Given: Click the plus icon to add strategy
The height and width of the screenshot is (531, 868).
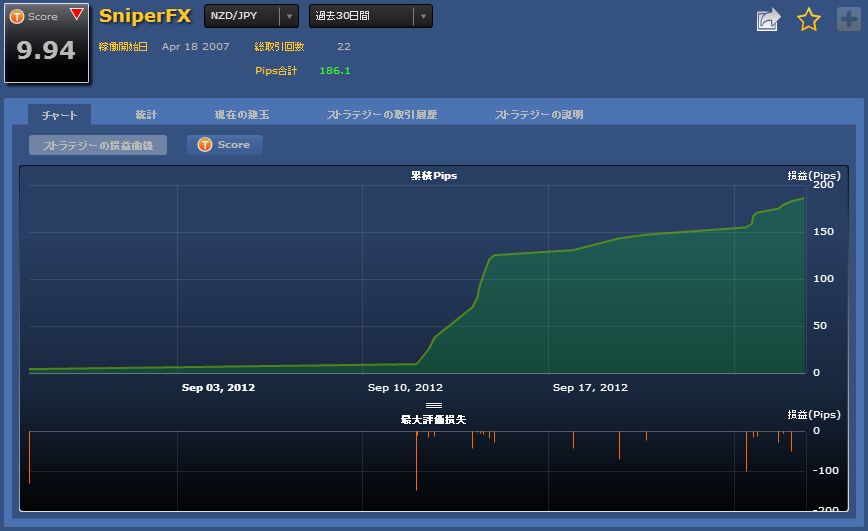Looking at the screenshot, I should tap(847, 20).
